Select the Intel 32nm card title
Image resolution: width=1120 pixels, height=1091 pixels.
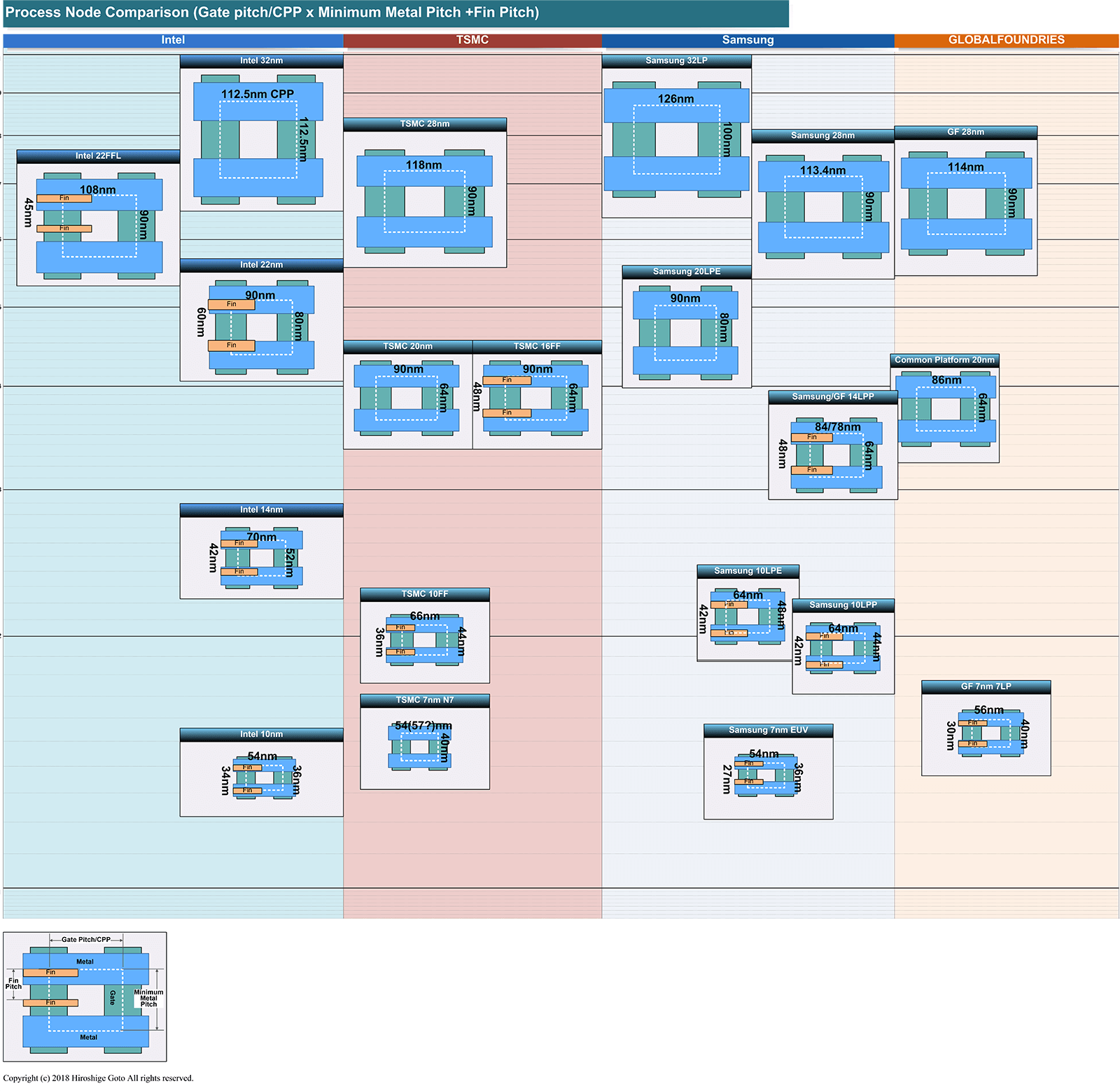point(261,61)
